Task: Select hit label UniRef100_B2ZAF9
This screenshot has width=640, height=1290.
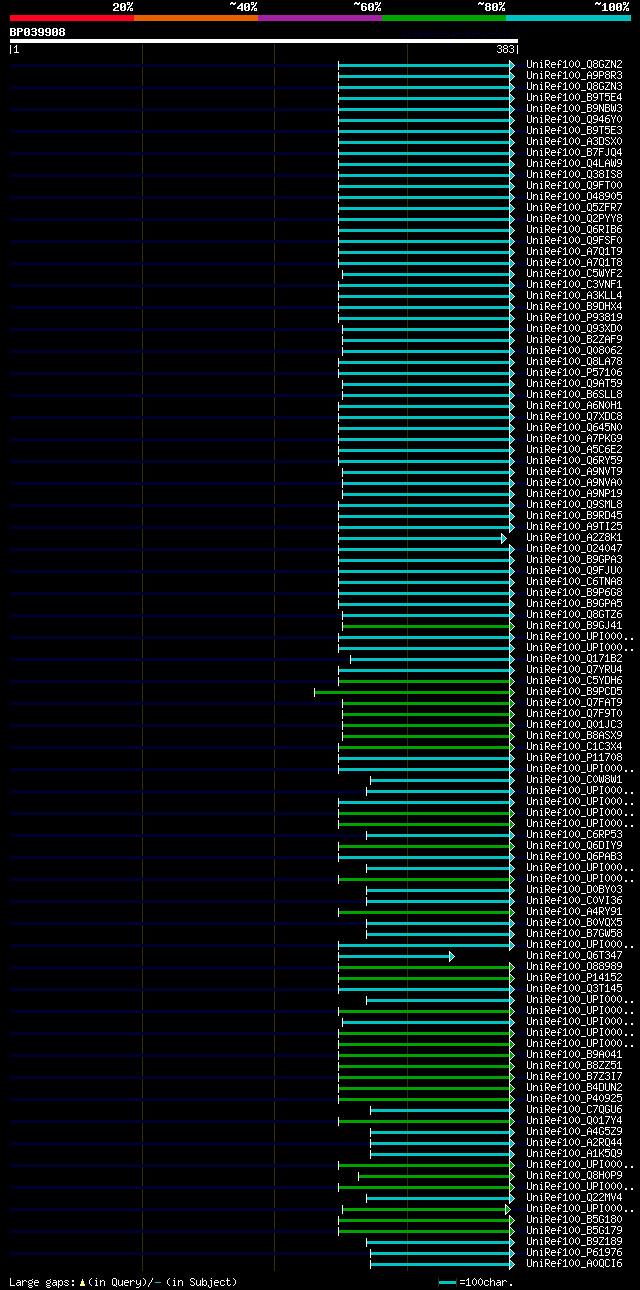Action: coord(574,339)
